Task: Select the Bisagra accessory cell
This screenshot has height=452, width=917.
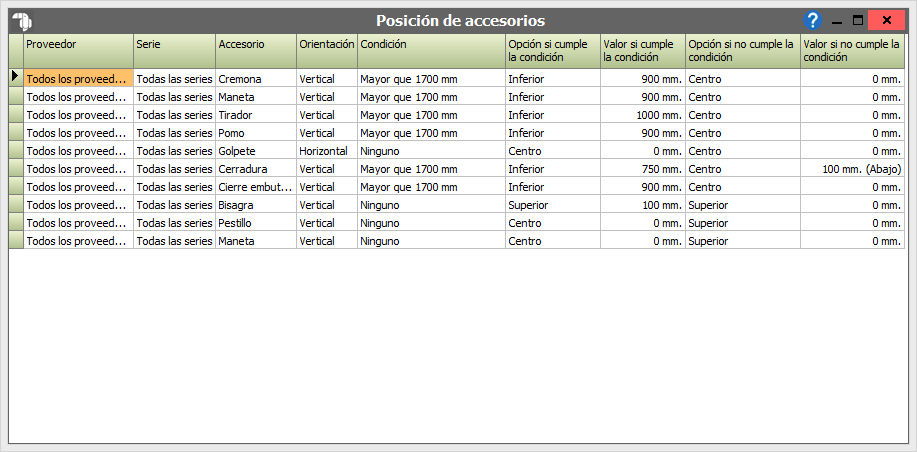Action: click(256, 205)
